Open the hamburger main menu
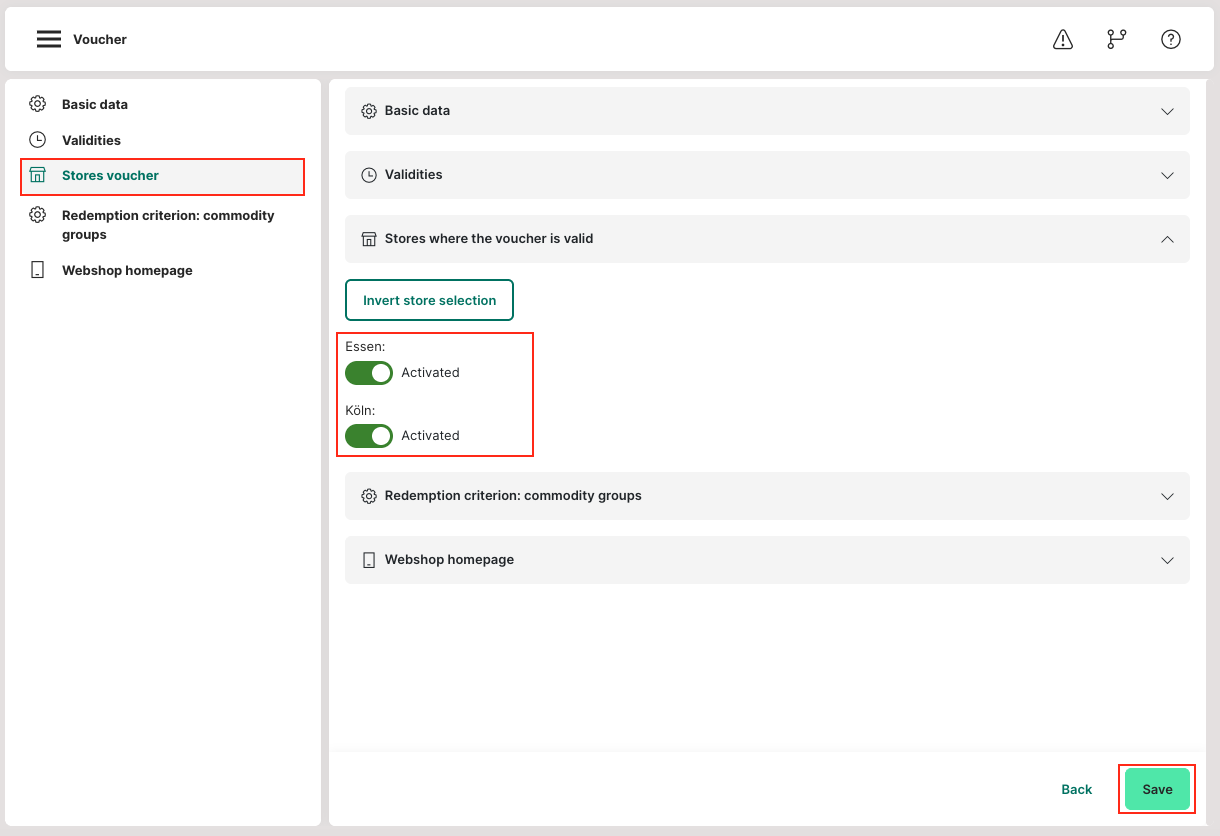This screenshot has height=836, width=1220. click(x=49, y=39)
